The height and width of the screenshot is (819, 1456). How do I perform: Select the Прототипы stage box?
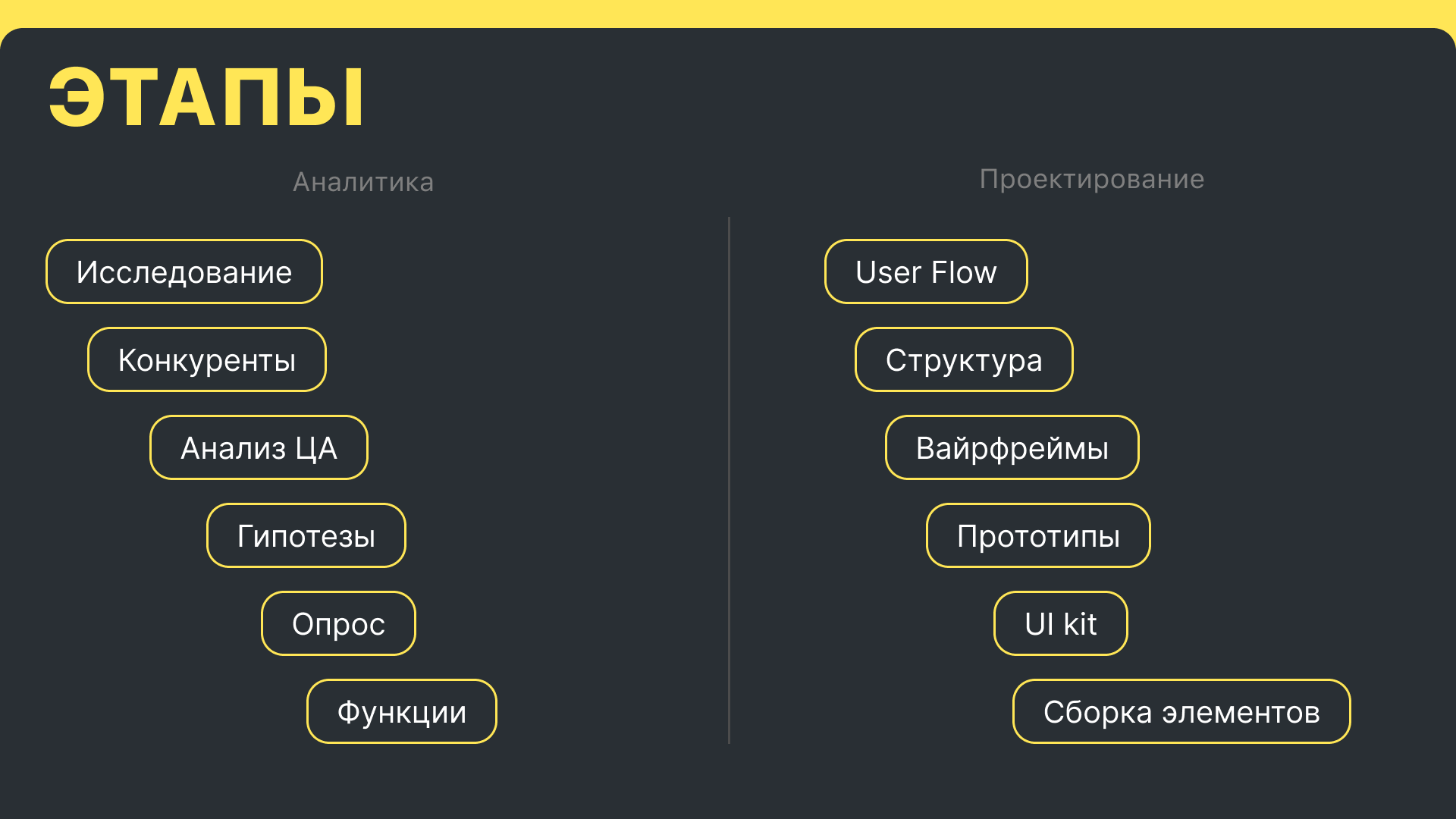(x=1038, y=536)
